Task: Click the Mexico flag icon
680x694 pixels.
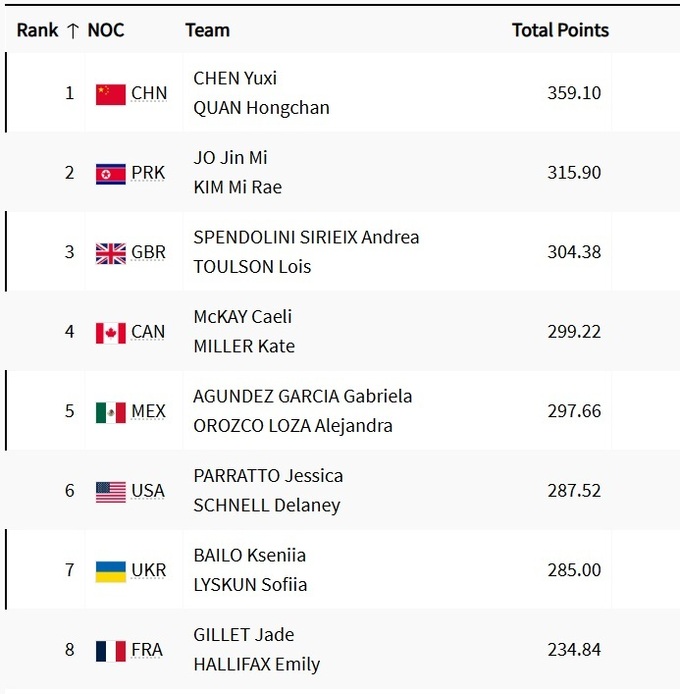Action: (x=111, y=412)
